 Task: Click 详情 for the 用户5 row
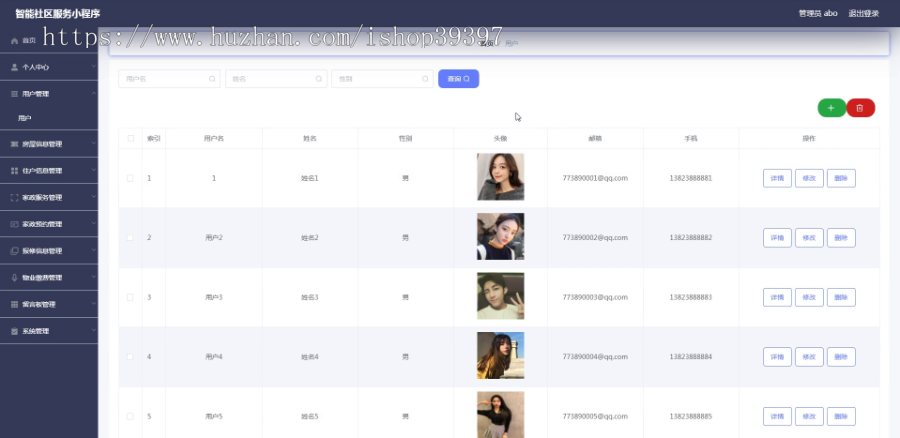tap(777, 416)
